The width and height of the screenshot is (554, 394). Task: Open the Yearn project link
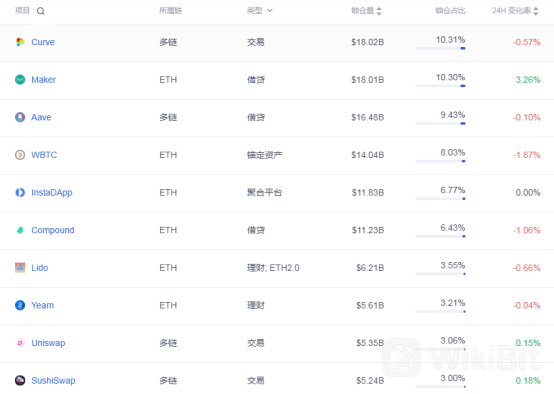coord(42,305)
